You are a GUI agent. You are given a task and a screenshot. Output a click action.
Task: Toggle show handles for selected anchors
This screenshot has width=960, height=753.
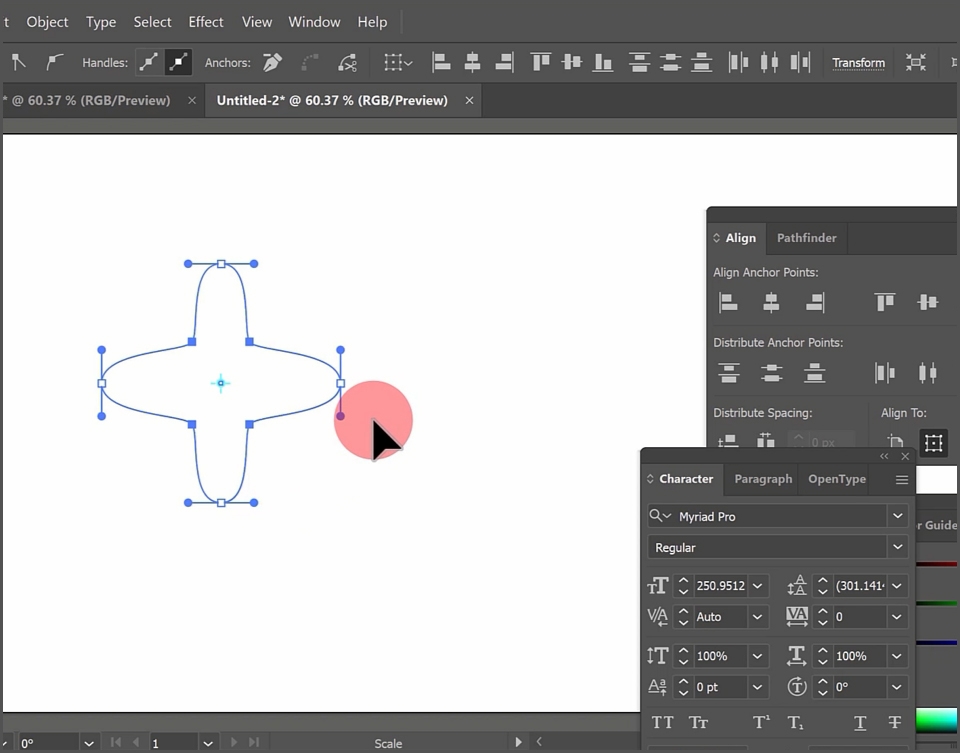pyautogui.click(x=149, y=62)
